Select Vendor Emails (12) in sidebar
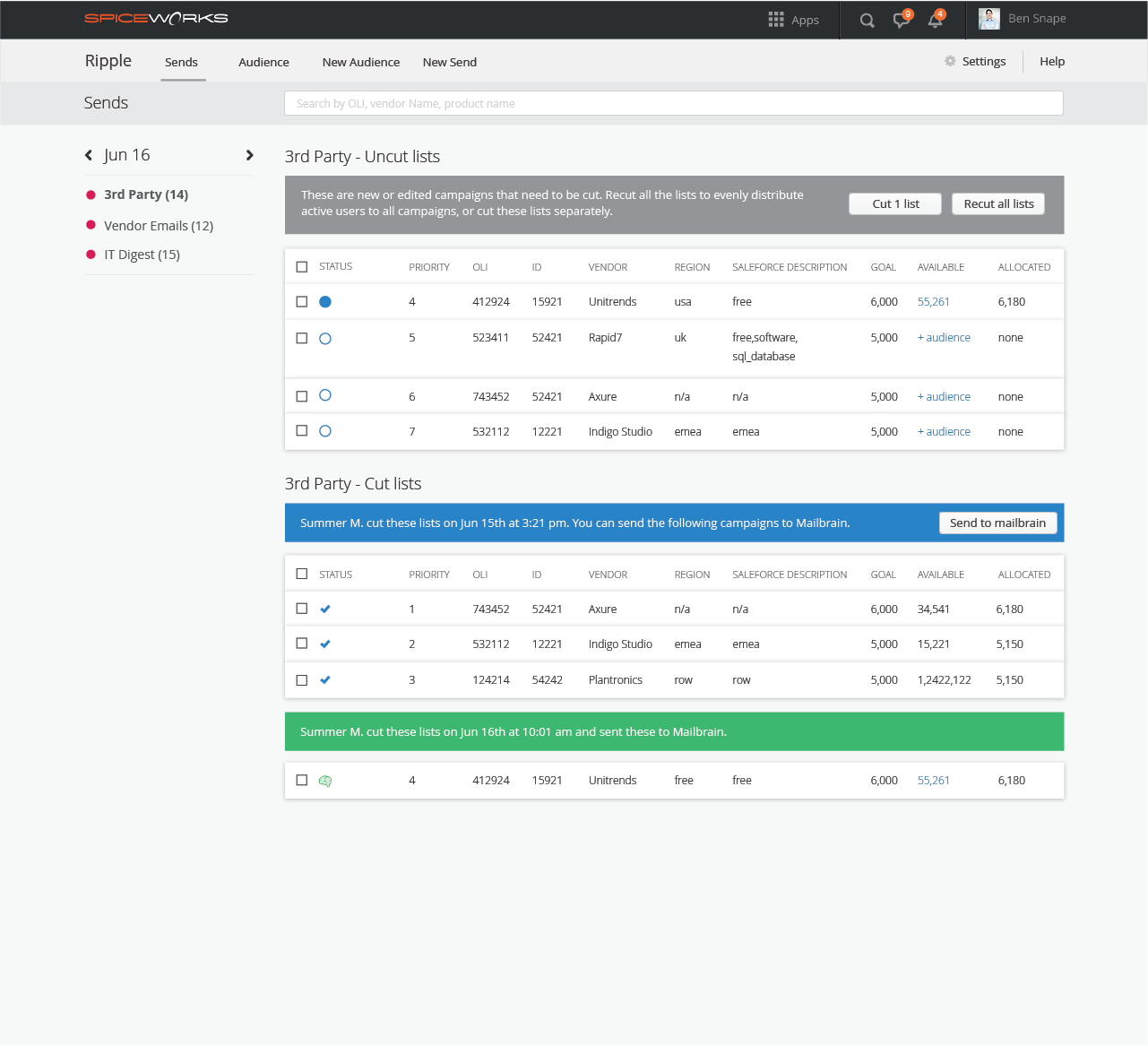Image resolution: width=1148 pixels, height=1046 pixels. 159,226
